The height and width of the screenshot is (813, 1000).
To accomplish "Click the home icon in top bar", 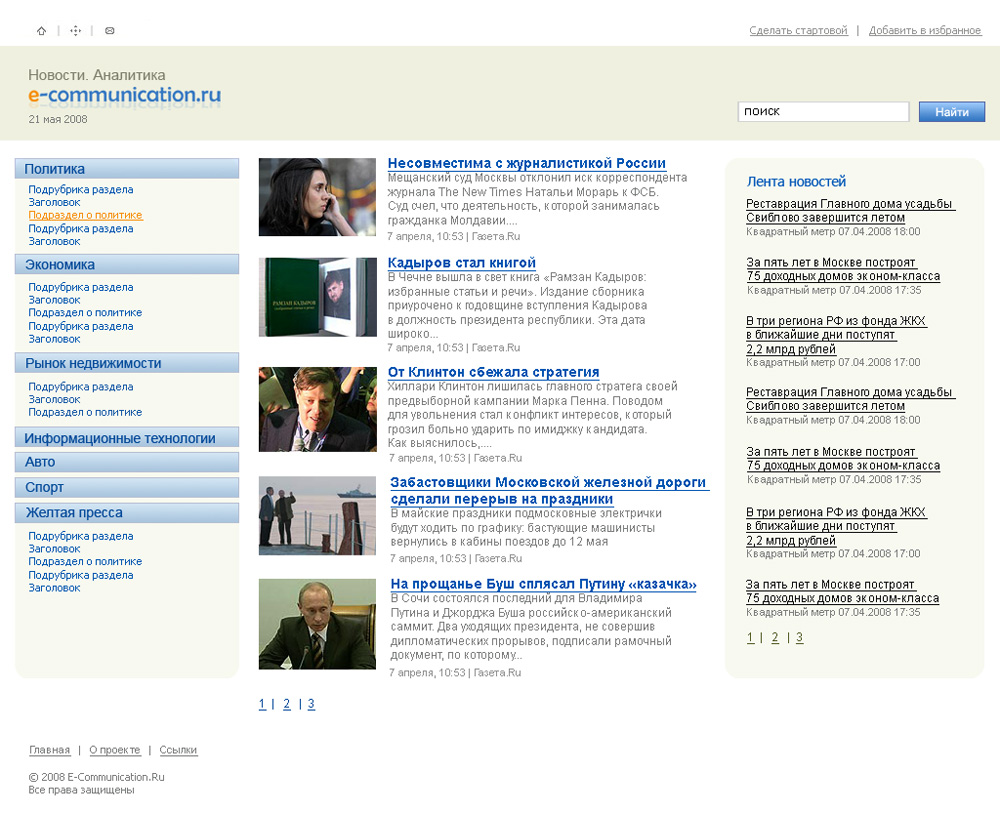I will [41, 31].
